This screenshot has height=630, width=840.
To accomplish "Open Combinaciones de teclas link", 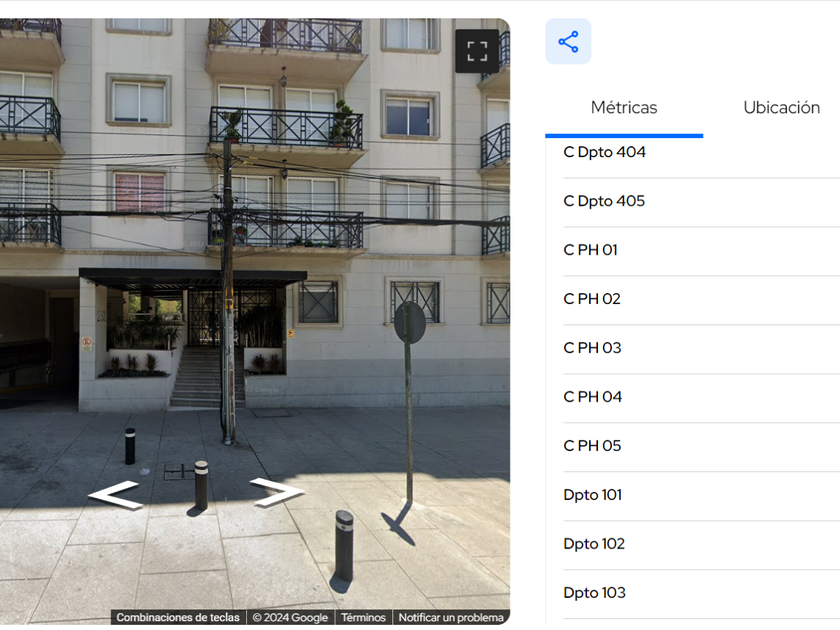I will [178, 617].
